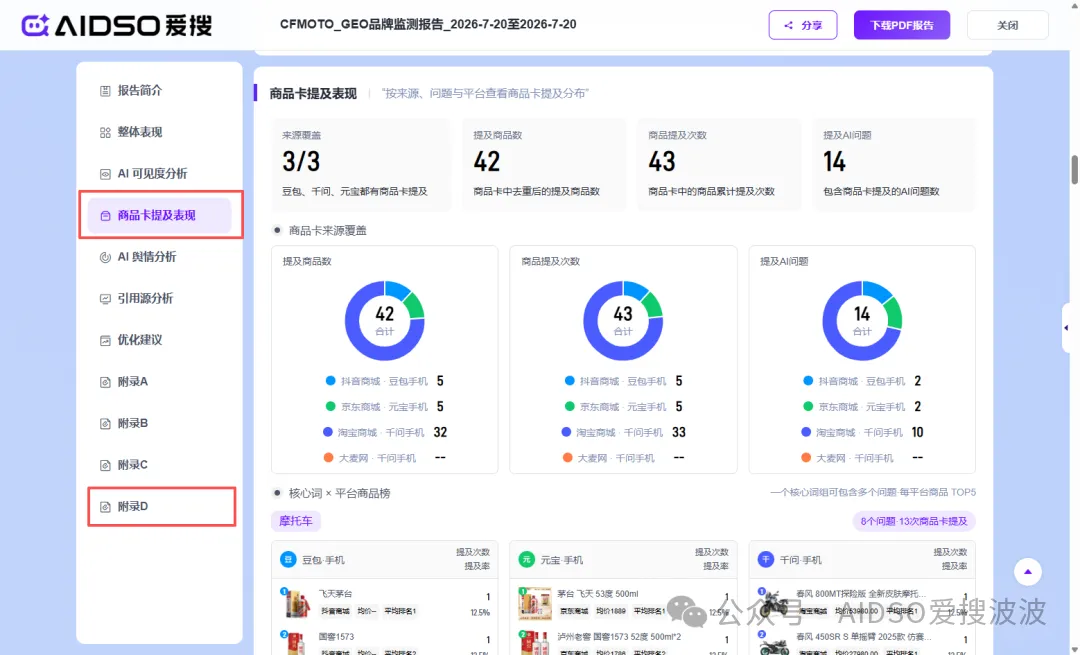1080x655 pixels.
Task: Click the 附录D document icon
Action: tap(105, 506)
